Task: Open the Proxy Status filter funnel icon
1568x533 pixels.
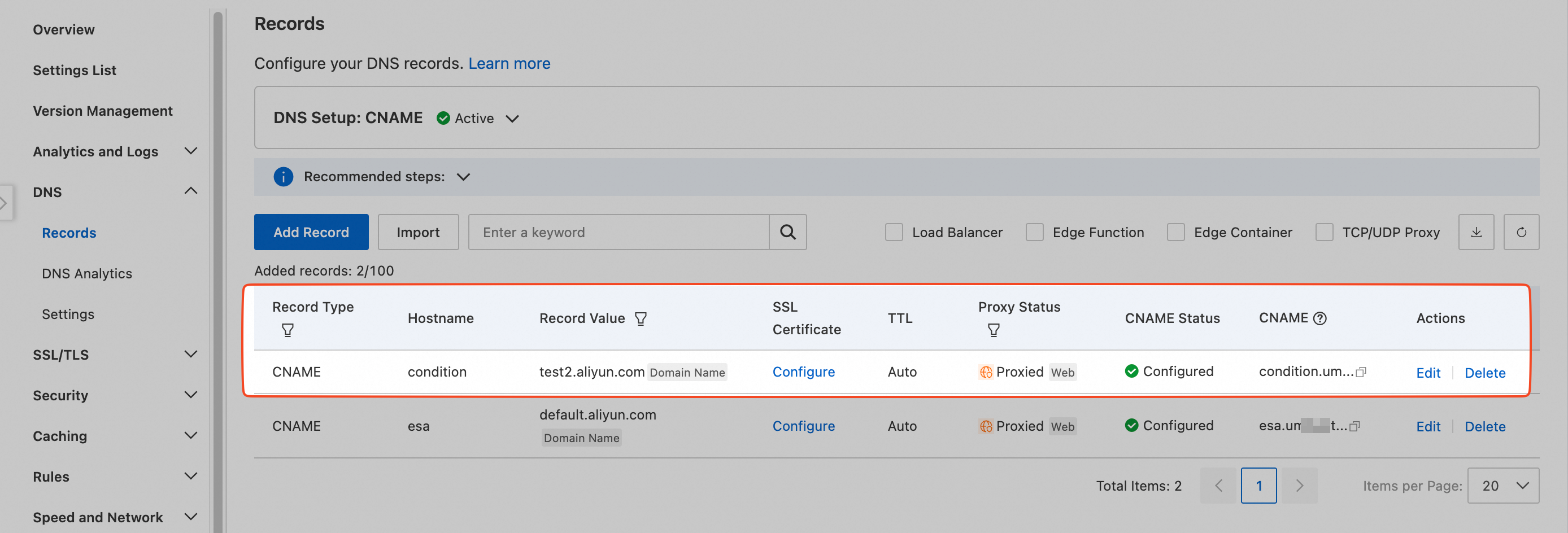Action: pyautogui.click(x=994, y=330)
